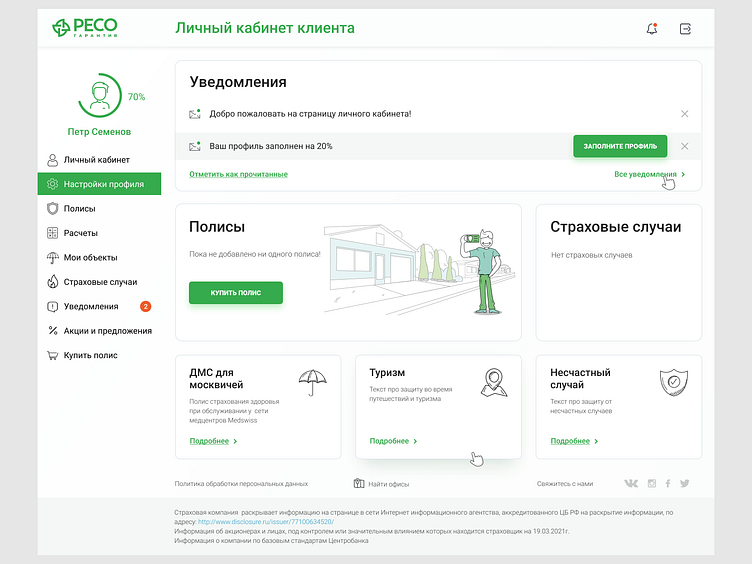Click the gear icon beside Настройки профиля
The width and height of the screenshot is (752, 564).
(52, 184)
